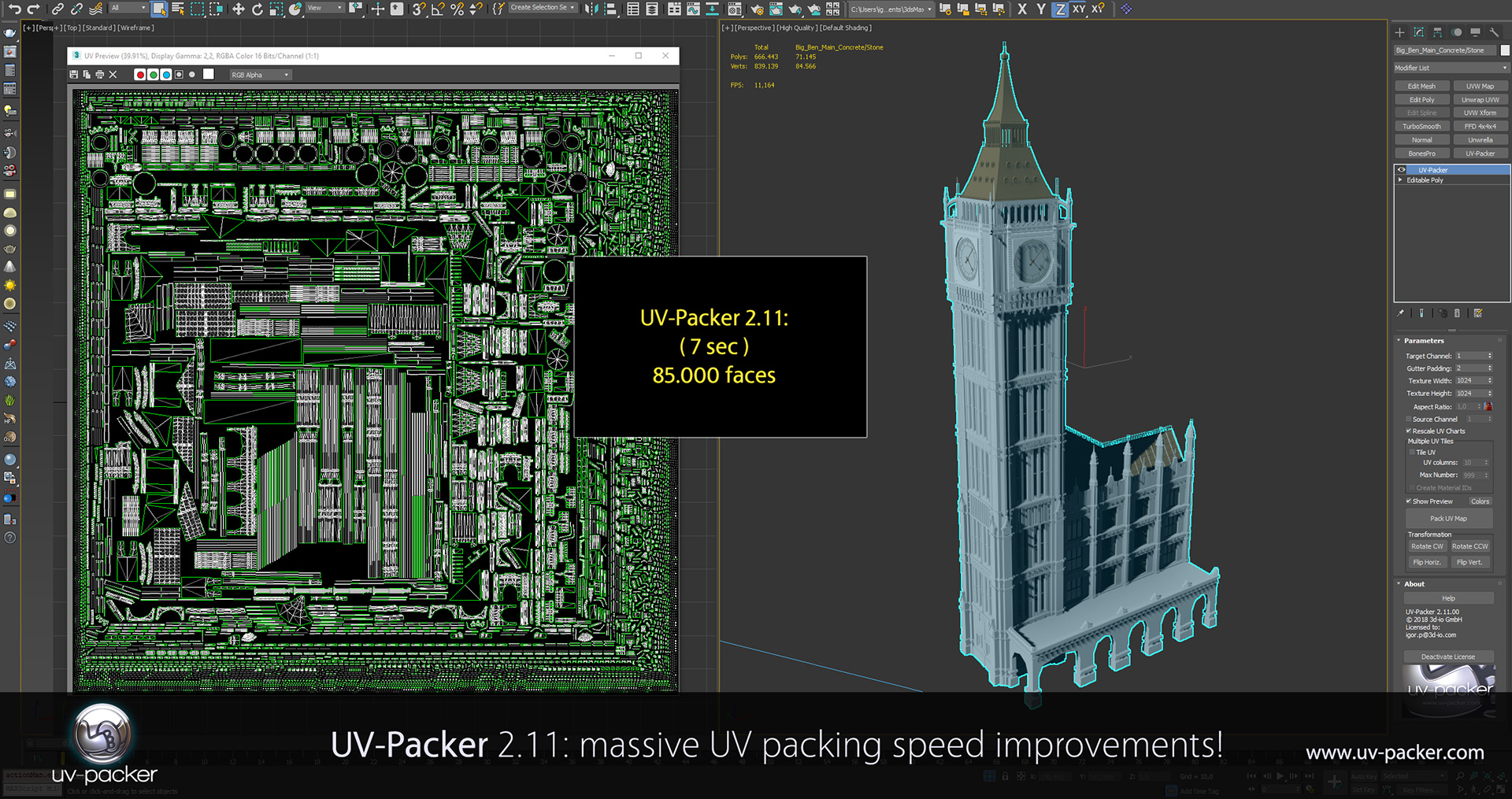
Task: Open Select by Name list icon
Action: click(x=178, y=9)
